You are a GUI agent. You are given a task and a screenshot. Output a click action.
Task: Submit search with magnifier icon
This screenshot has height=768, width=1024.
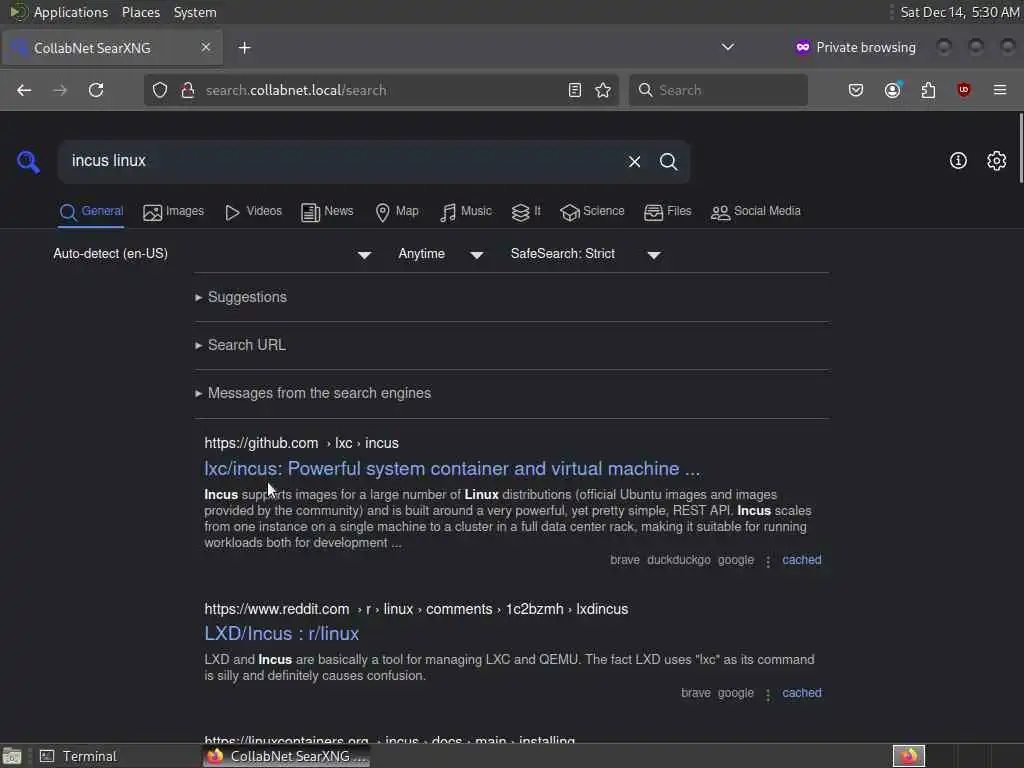click(x=668, y=161)
